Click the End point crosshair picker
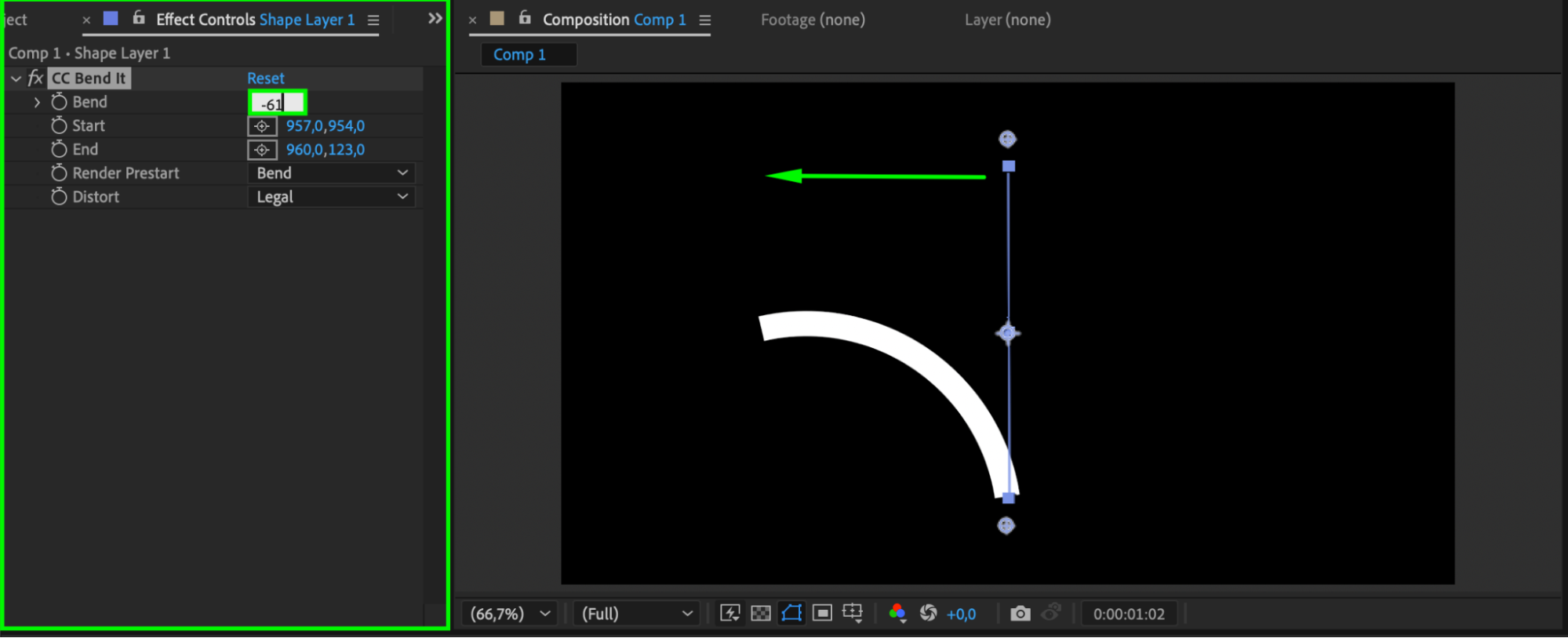Viewport: 1568px width, 638px height. click(262, 150)
